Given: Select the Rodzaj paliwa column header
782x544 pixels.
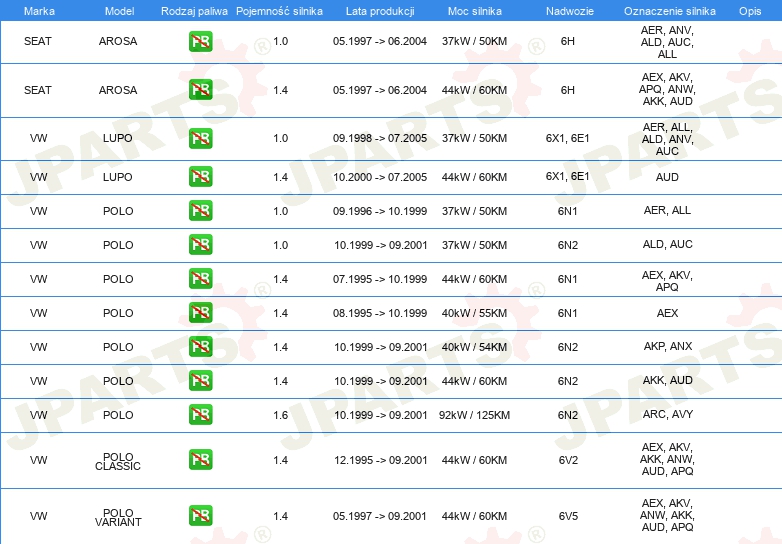Looking at the screenshot, I should [194, 11].
